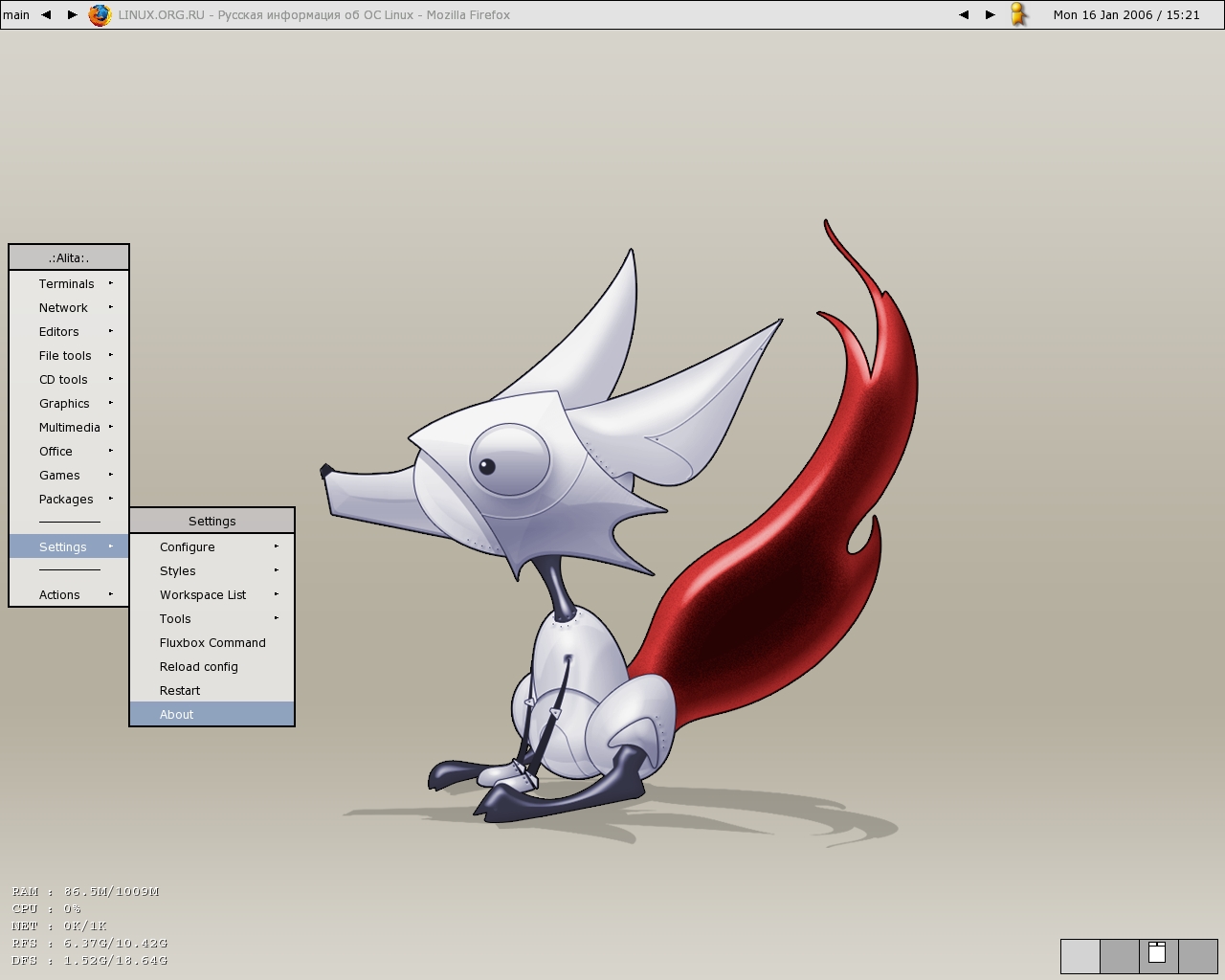Expand the Configure submenu in Settings

pyautogui.click(x=212, y=546)
